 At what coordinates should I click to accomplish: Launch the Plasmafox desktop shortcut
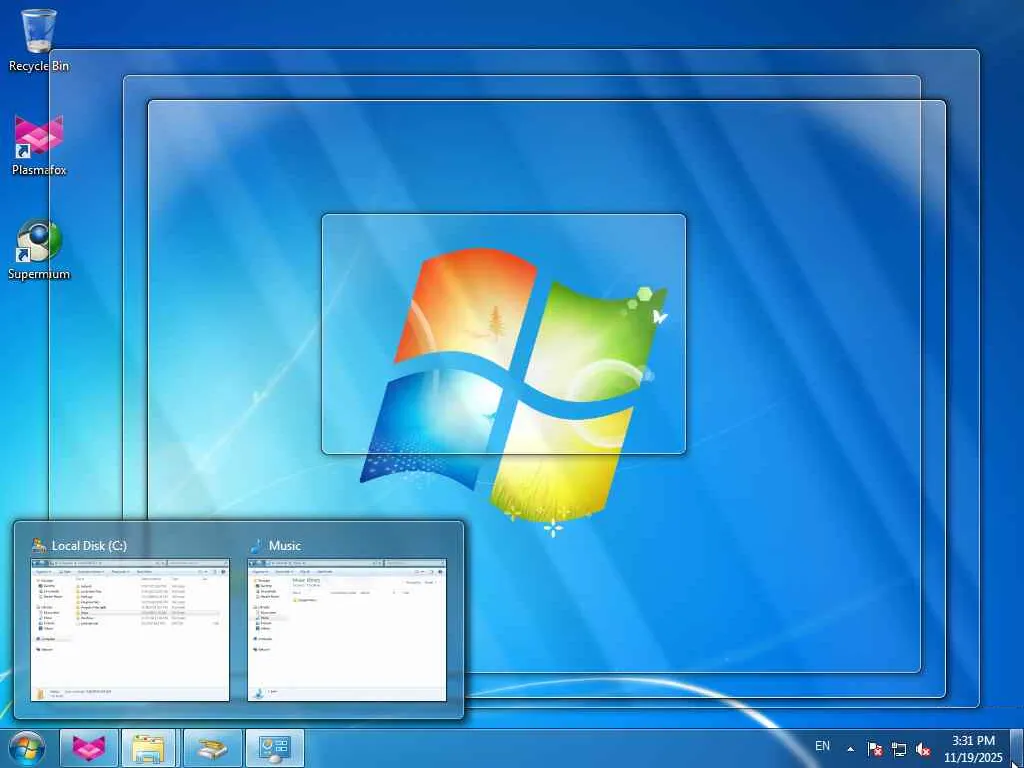pos(39,145)
